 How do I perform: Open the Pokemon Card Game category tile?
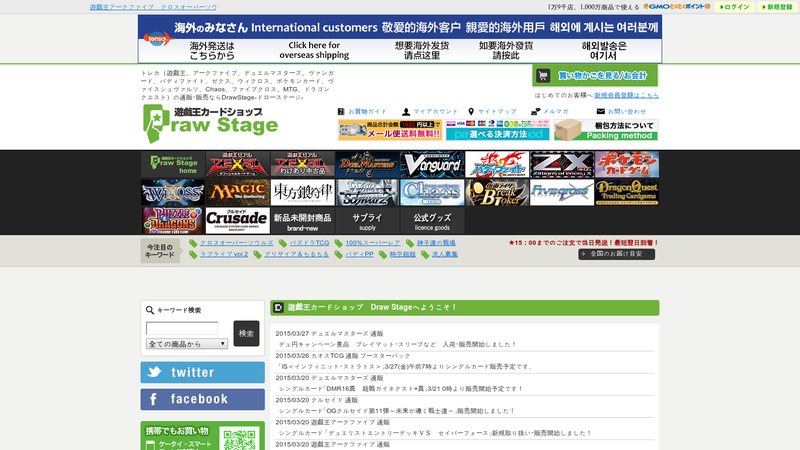click(x=627, y=164)
